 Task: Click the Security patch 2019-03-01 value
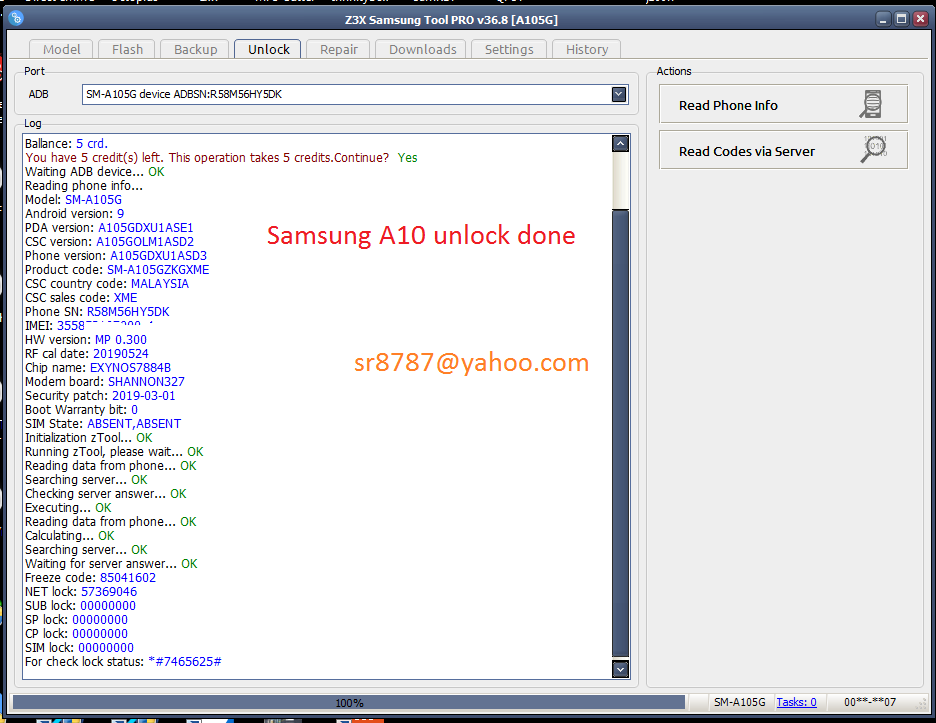tap(144, 396)
